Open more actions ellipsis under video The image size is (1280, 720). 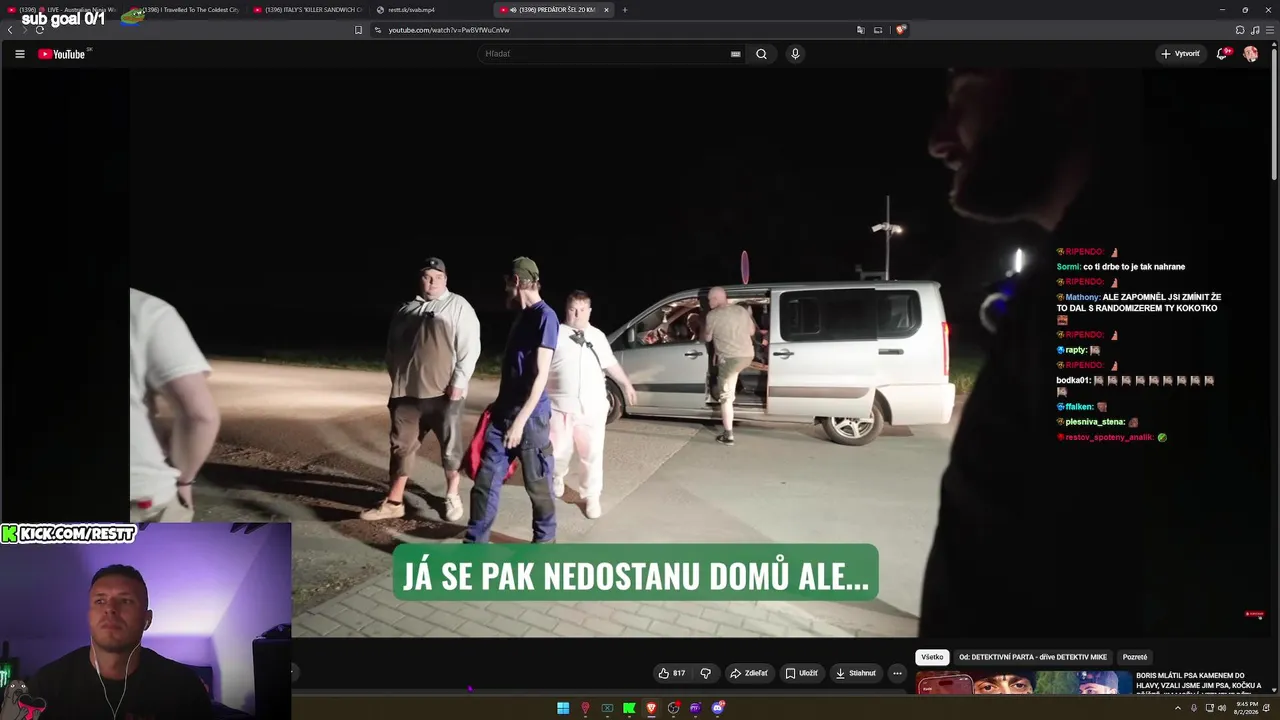(x=897, y=673)
